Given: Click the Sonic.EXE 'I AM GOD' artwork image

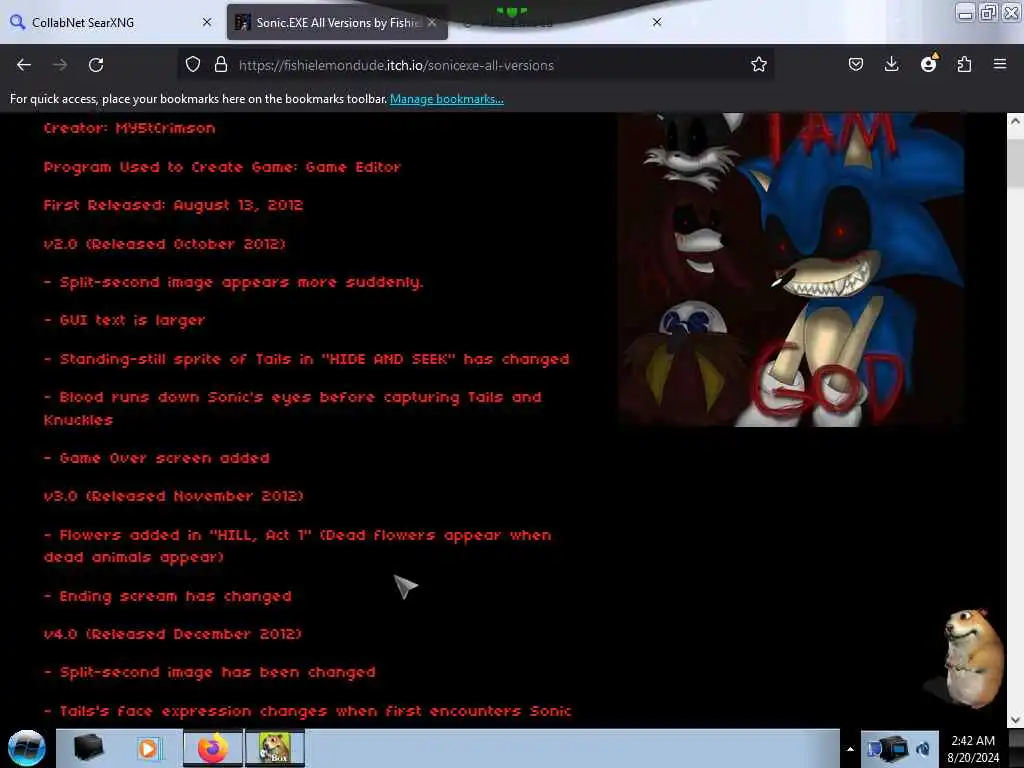Looking at the screenshot, I should pos(792,269).
